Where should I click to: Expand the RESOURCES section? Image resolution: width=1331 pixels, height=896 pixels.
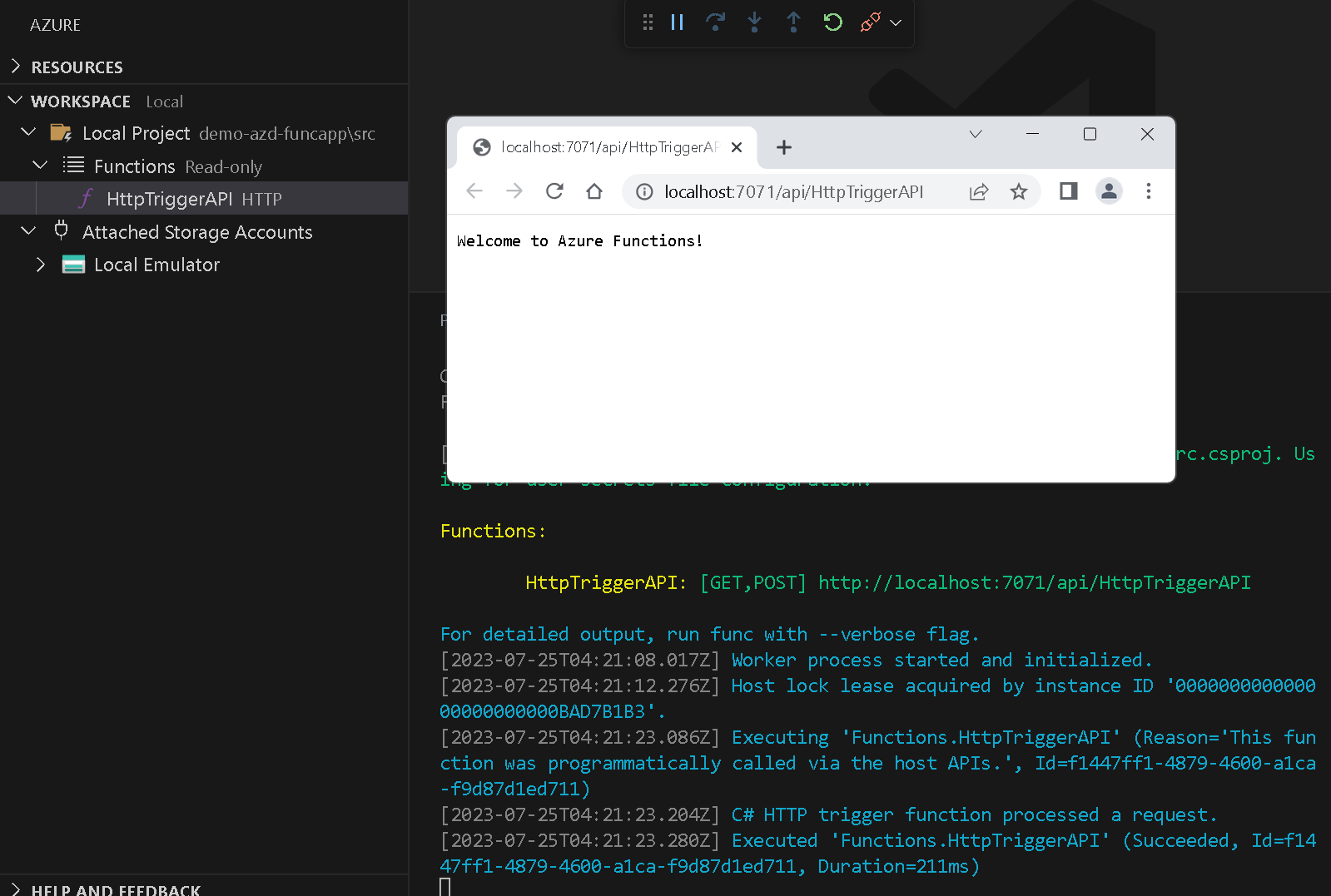(15, 66)
